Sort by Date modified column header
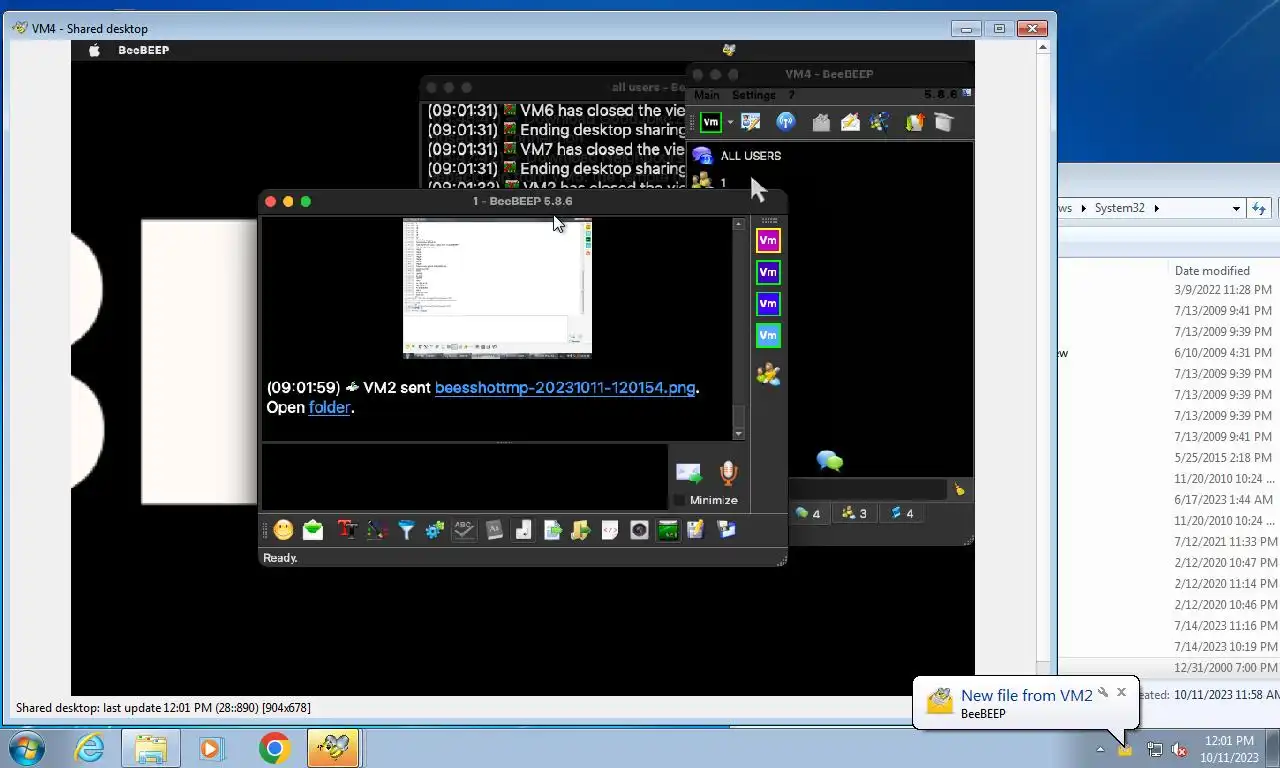This screenshot has width=1280, height=768. (1212, 270)
